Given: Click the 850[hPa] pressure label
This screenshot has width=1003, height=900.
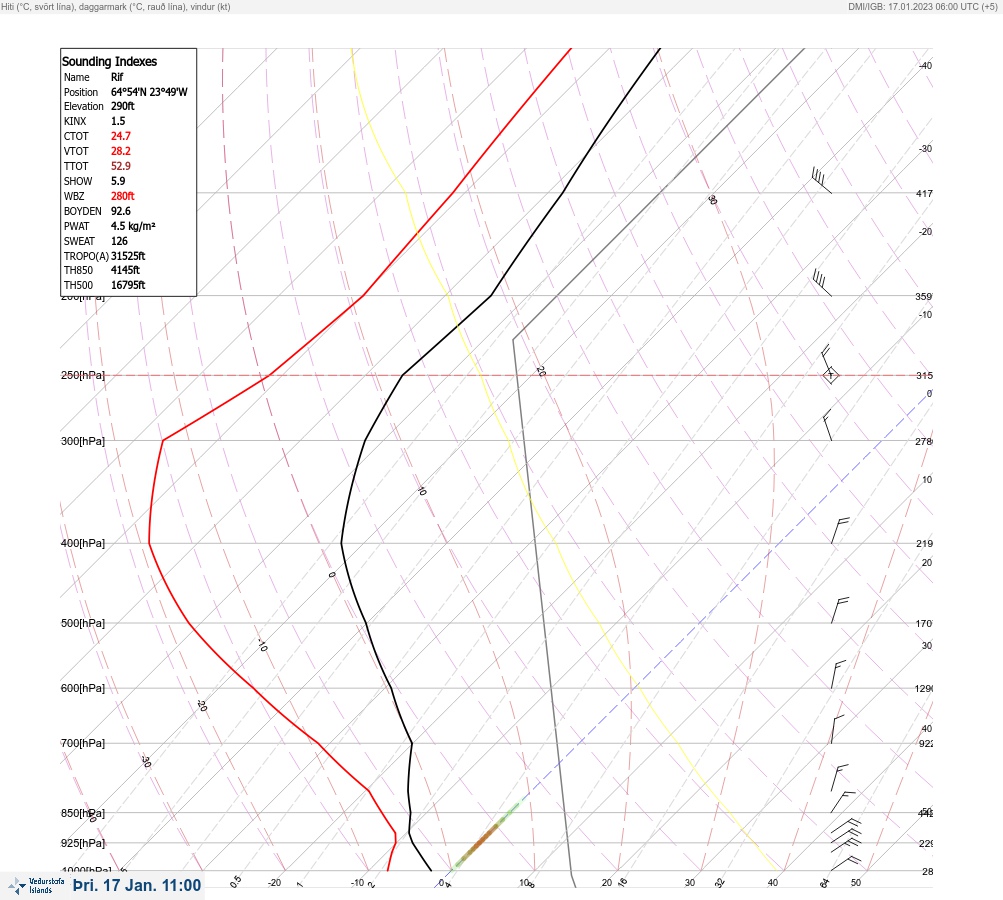Looking at the screenshot, I should click(83, 813).
